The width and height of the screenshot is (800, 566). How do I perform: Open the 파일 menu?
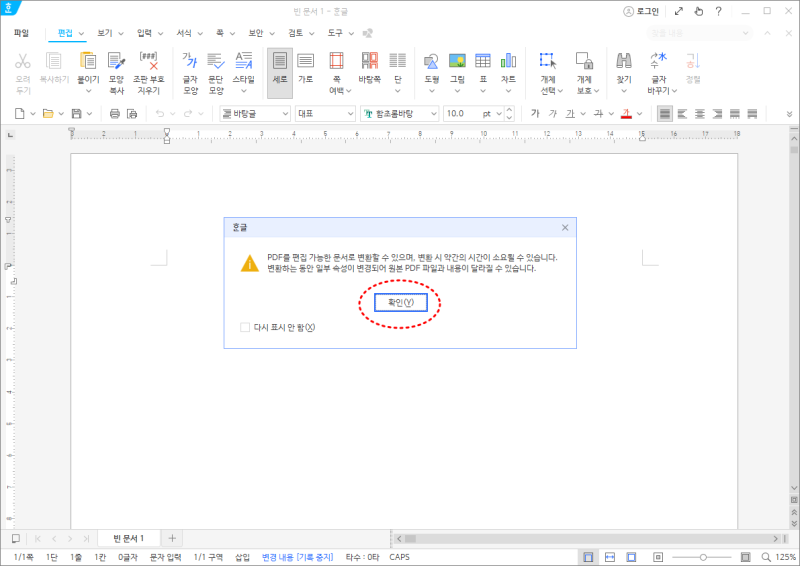pyautogui.click(x=21, y=33)
